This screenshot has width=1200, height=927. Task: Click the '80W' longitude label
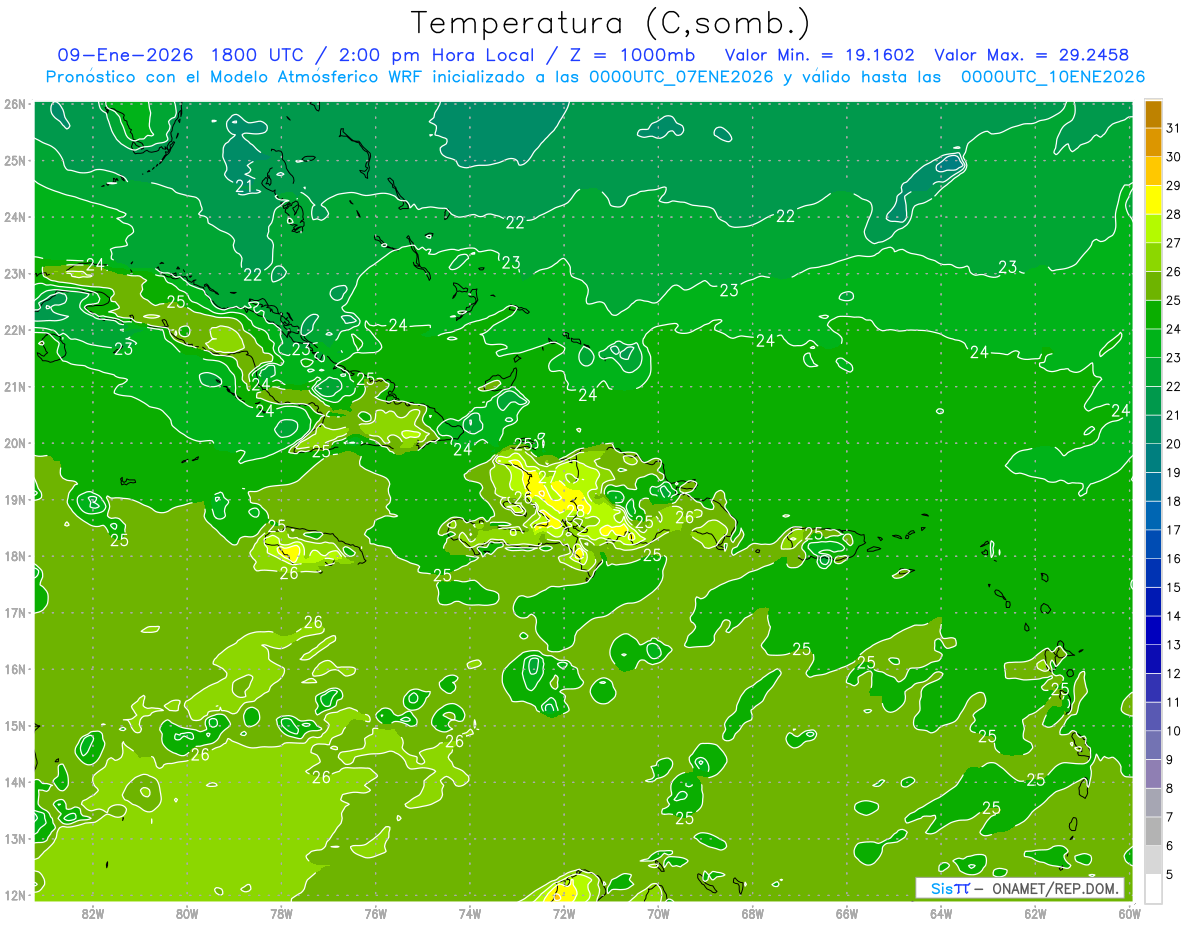click(187, 913)
